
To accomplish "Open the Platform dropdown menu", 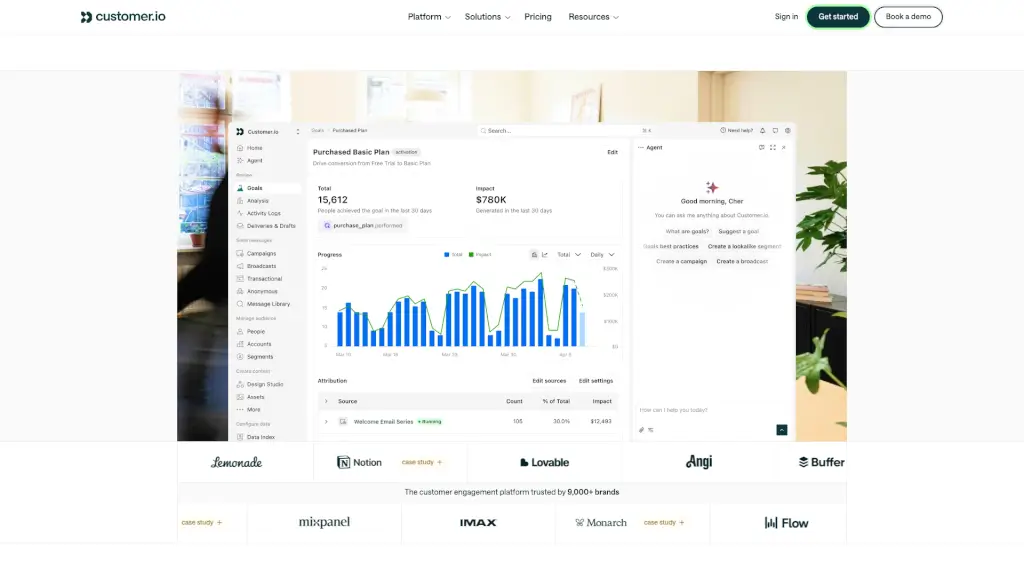I will 429,17.
